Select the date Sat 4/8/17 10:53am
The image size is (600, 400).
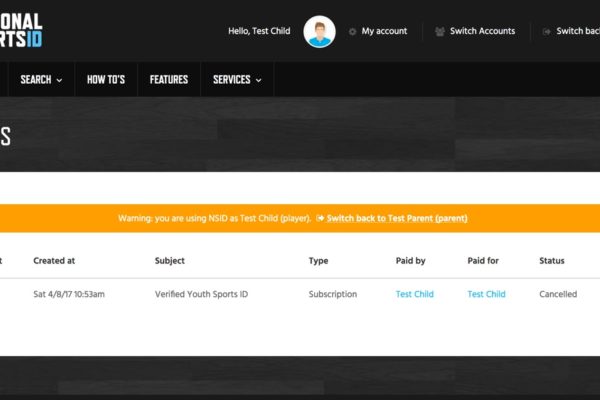69,294
